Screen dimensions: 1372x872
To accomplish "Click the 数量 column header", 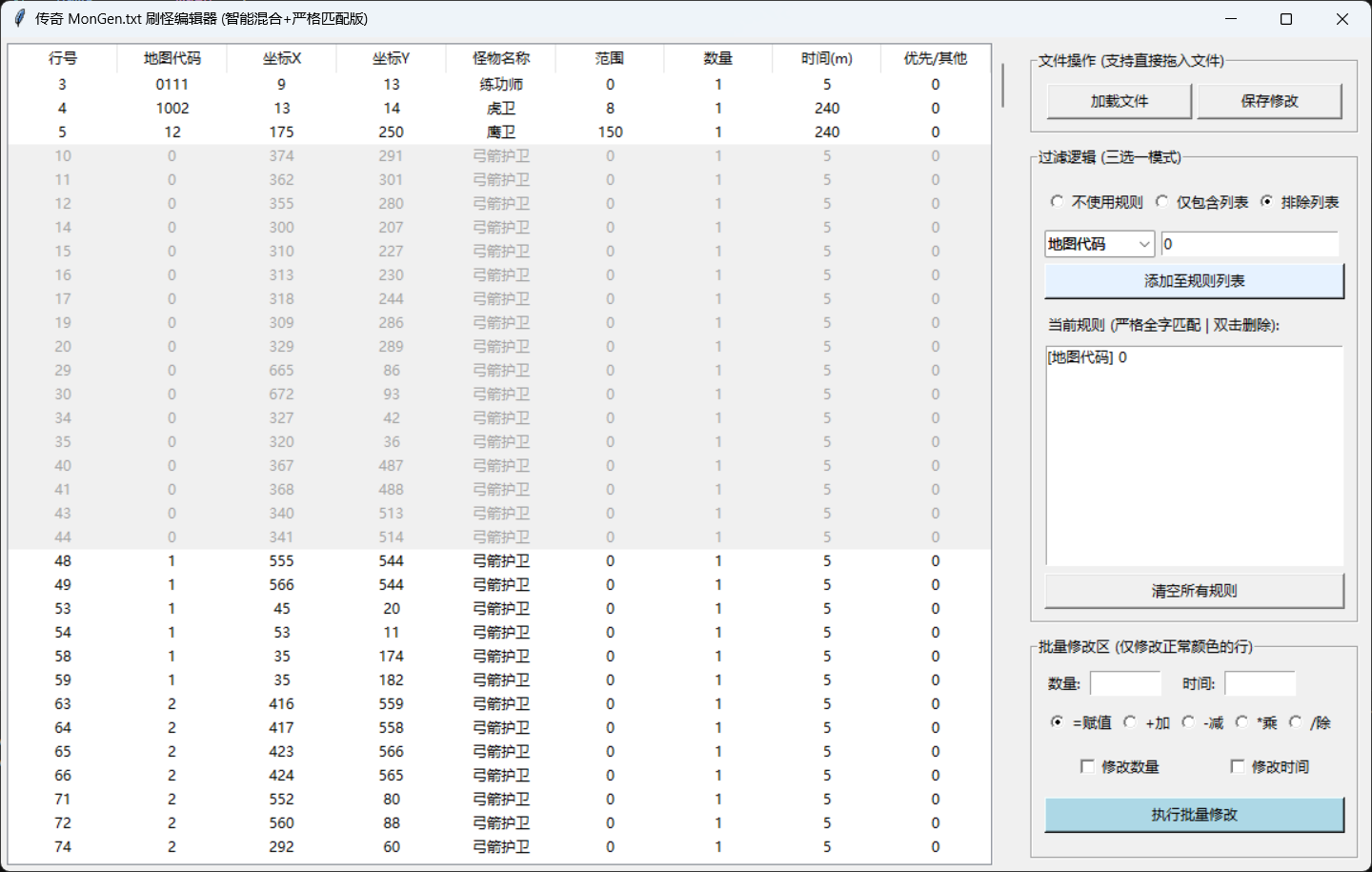I will pos(718,58).
